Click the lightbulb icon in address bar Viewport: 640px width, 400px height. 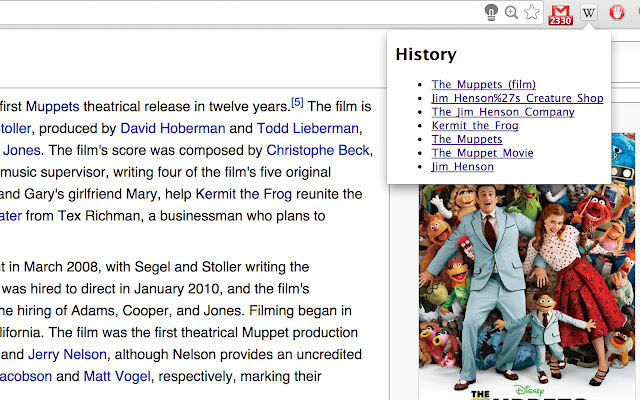click(x=491, y=13)
